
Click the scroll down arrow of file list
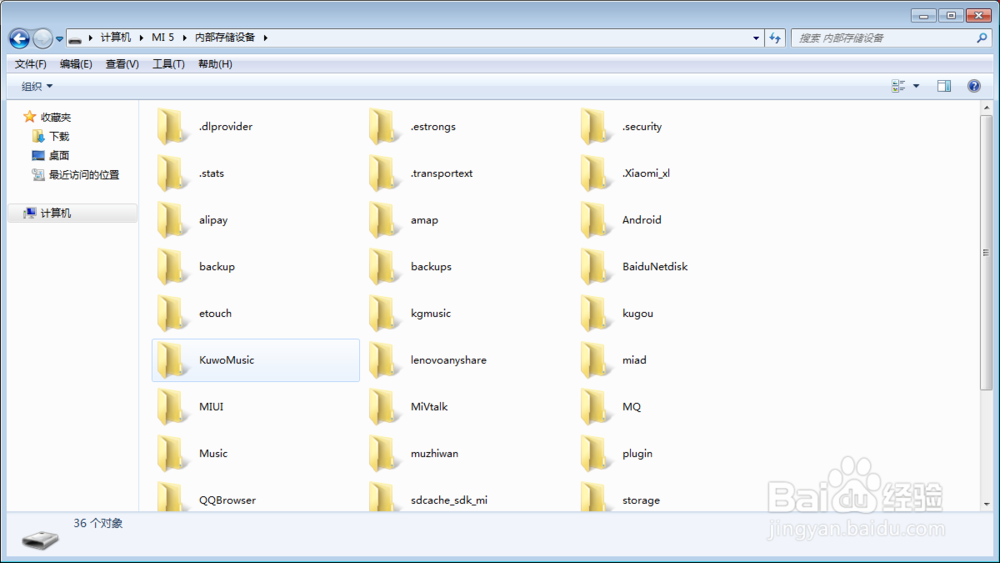(987, 504)
